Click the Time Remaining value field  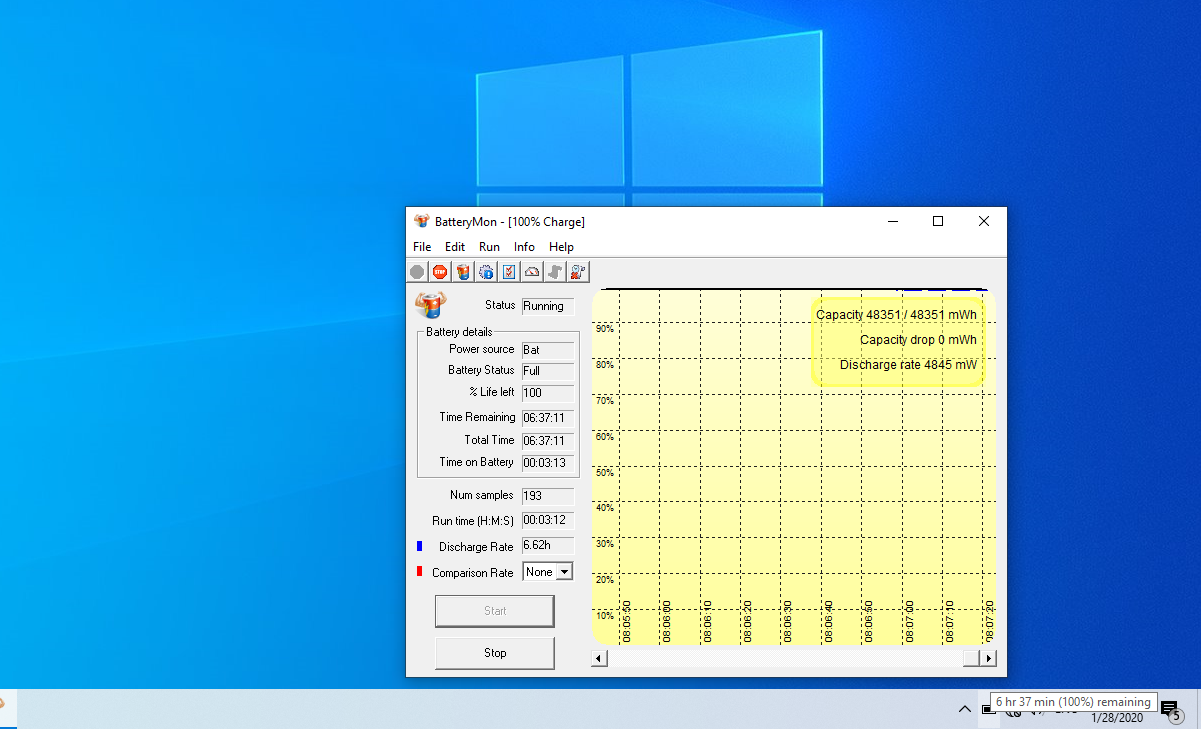click(x=548, y=418)
